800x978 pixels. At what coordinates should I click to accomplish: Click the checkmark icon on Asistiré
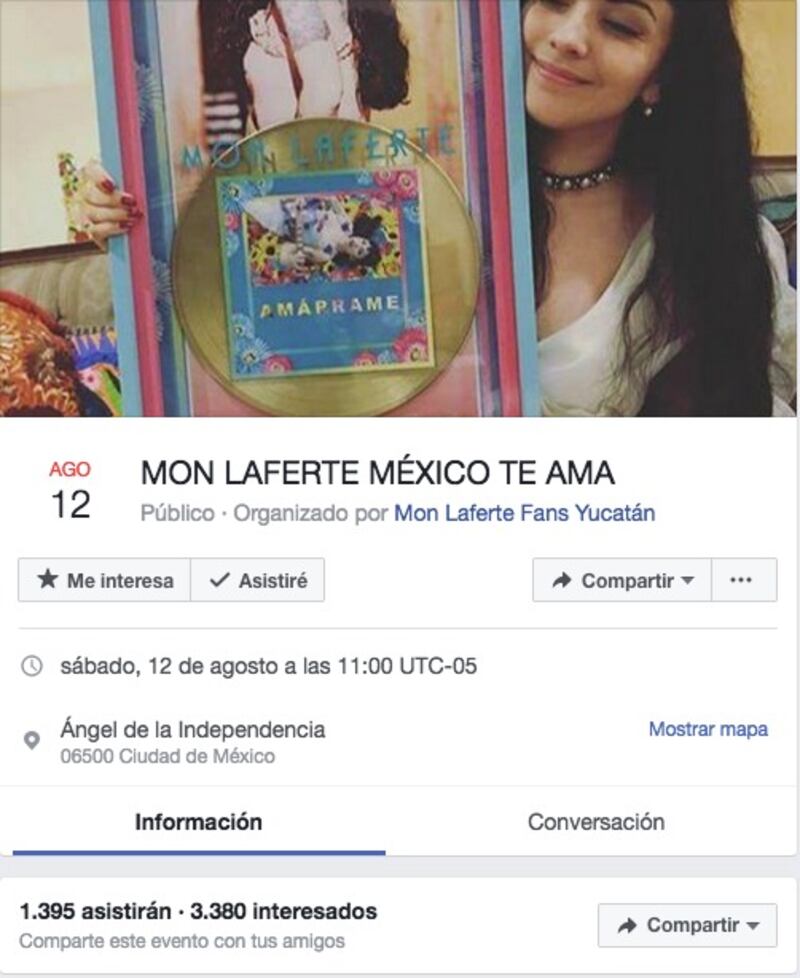point(219,580)
